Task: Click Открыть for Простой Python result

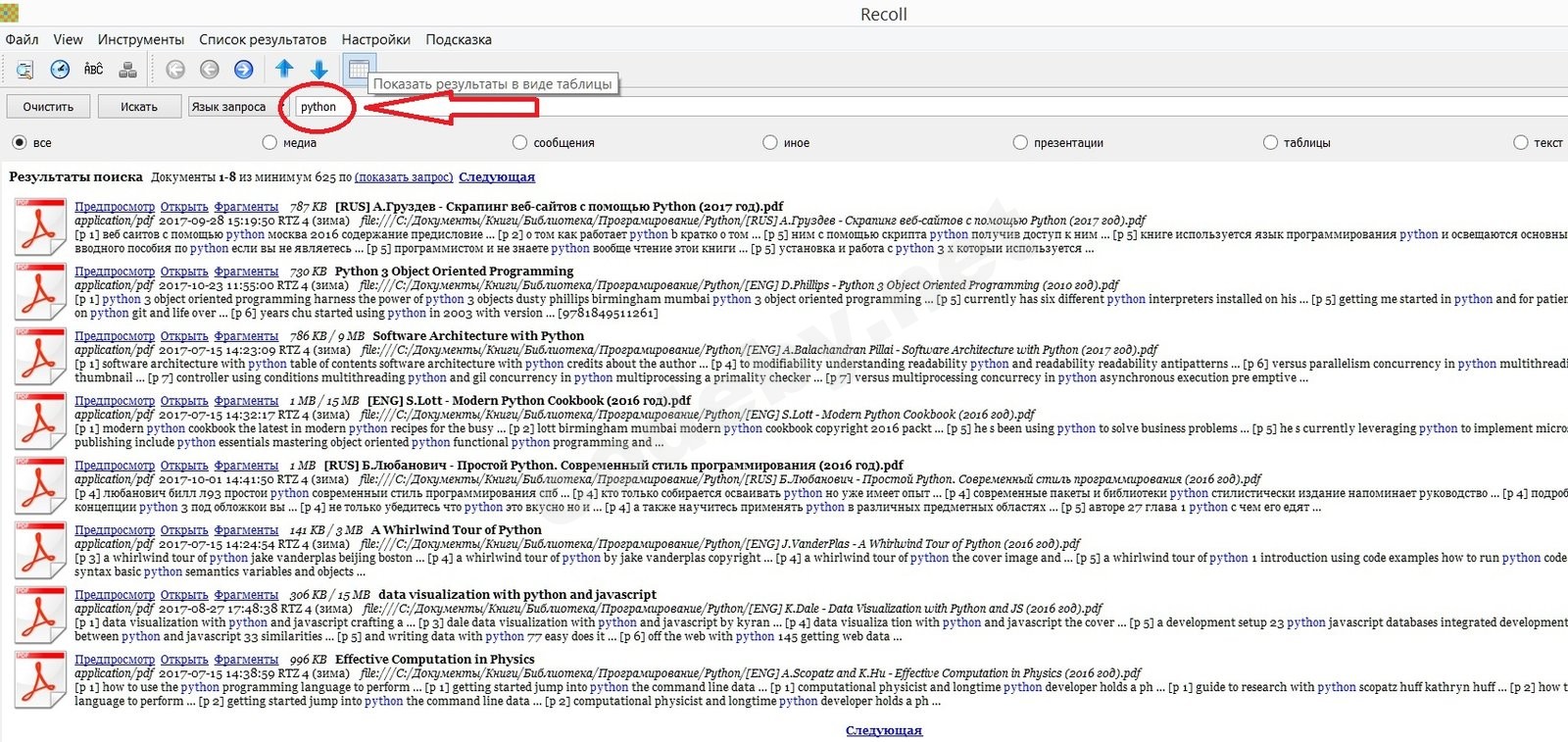Action: click(184, 466)
